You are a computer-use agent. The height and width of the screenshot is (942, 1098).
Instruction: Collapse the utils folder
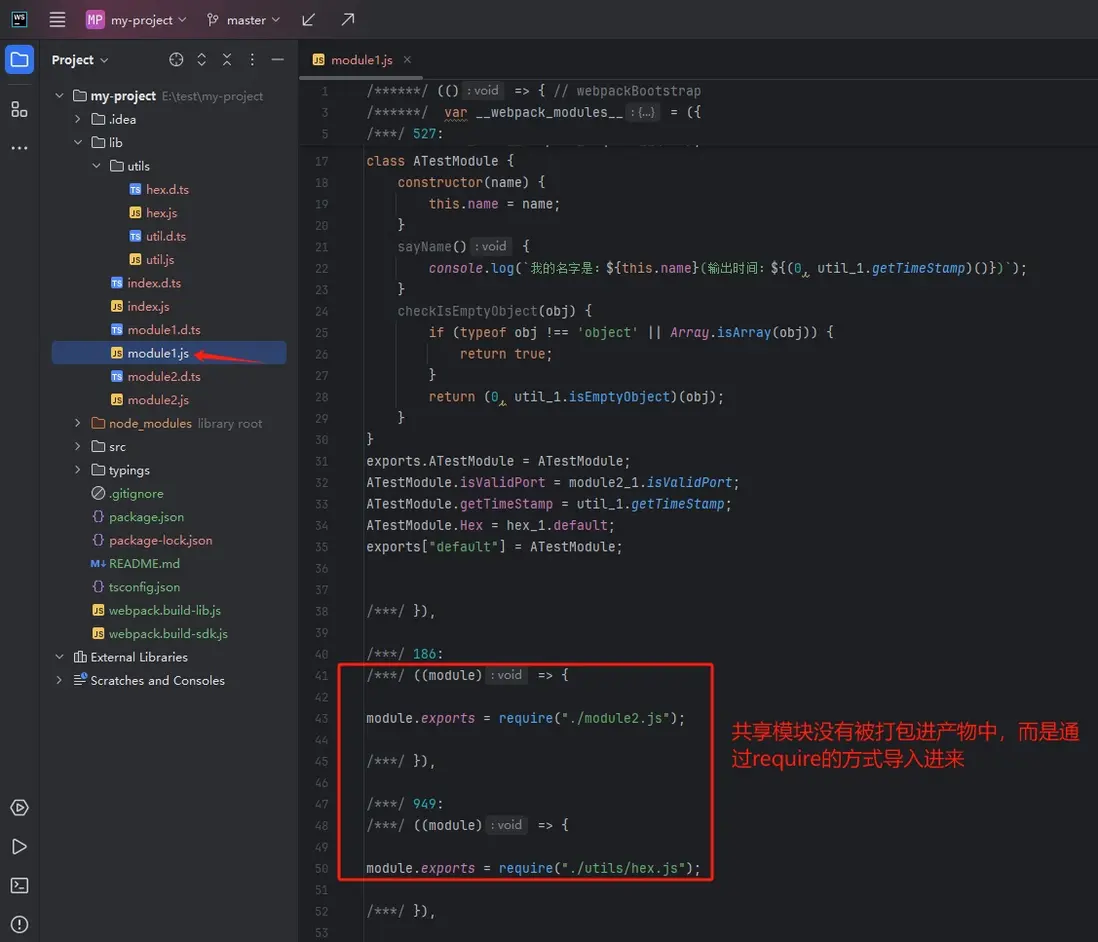pos(96,166)
